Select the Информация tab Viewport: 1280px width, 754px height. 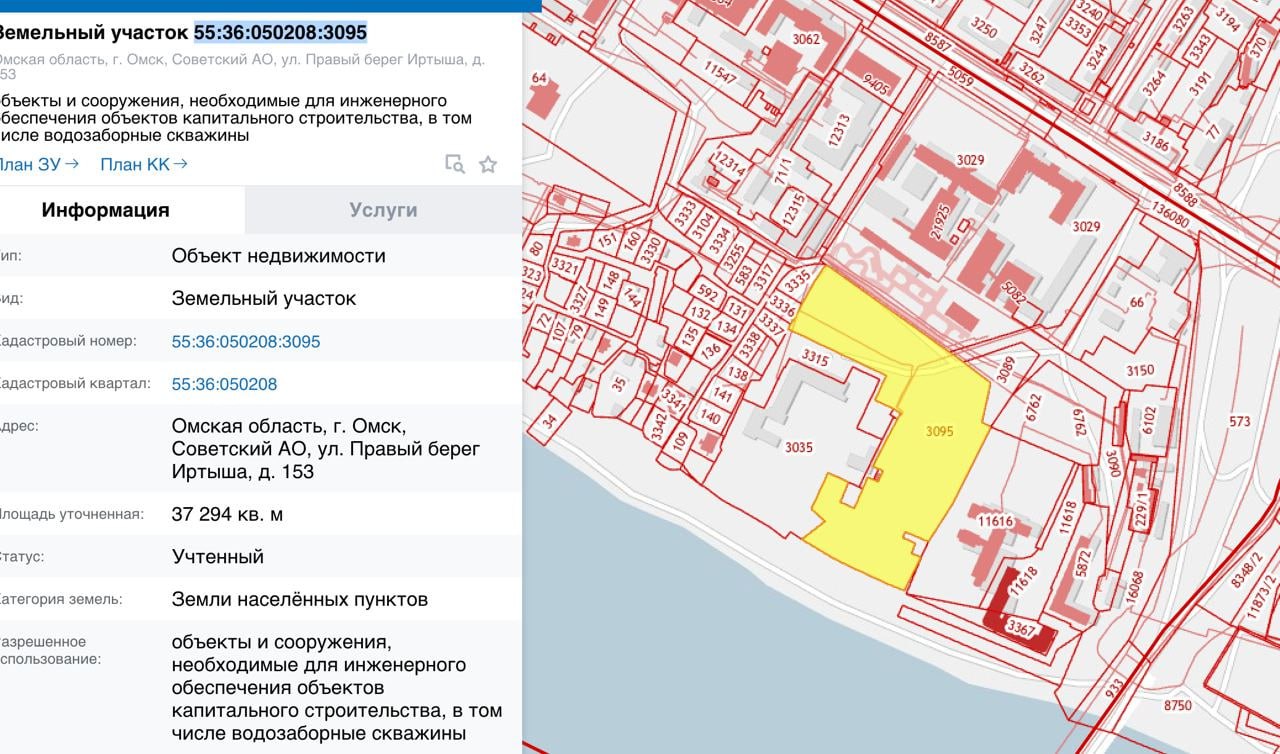[105, 210]
